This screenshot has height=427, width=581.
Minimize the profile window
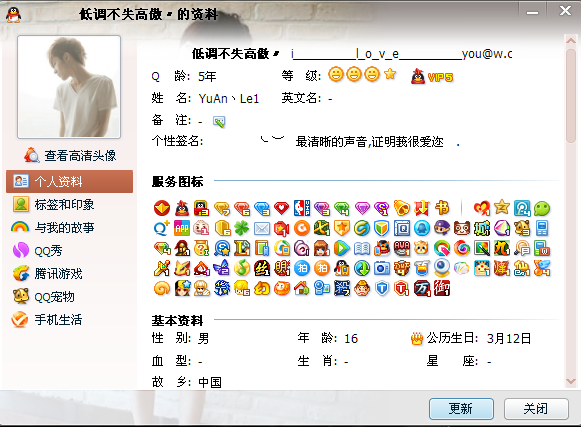[x=532, y=12]
